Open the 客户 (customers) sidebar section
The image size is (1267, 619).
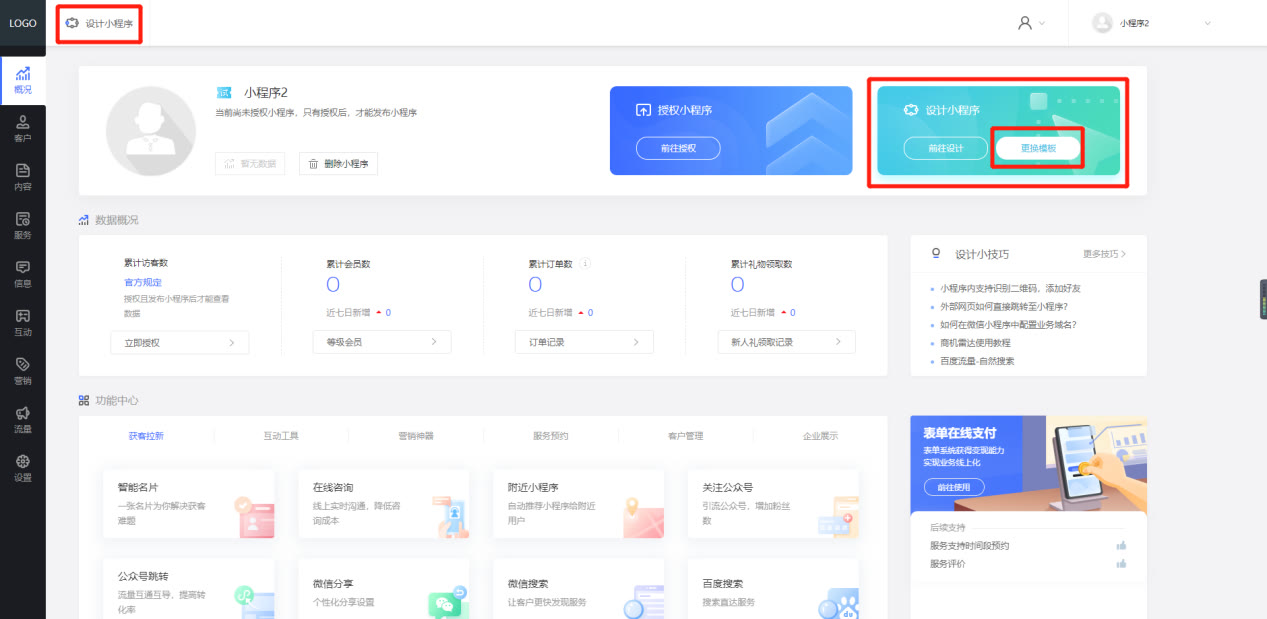pyautogui.click(x=23, y=128)
